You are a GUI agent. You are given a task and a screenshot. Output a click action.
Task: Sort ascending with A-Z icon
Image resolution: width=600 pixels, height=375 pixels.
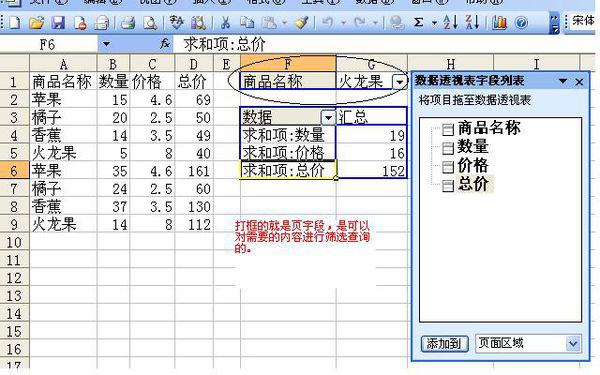pos(451,22)
